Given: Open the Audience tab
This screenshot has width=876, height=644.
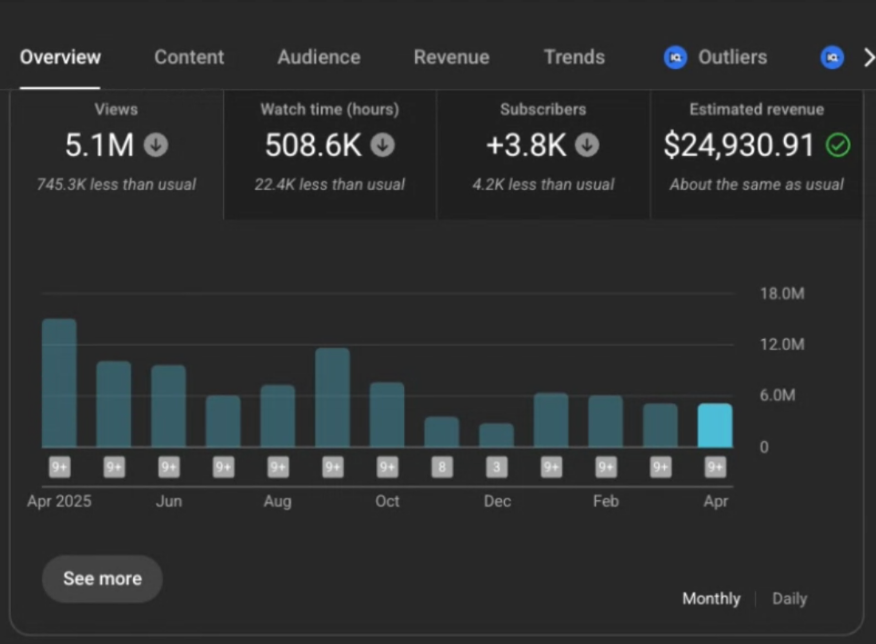Looking at the screenshot, I should 319,57.
